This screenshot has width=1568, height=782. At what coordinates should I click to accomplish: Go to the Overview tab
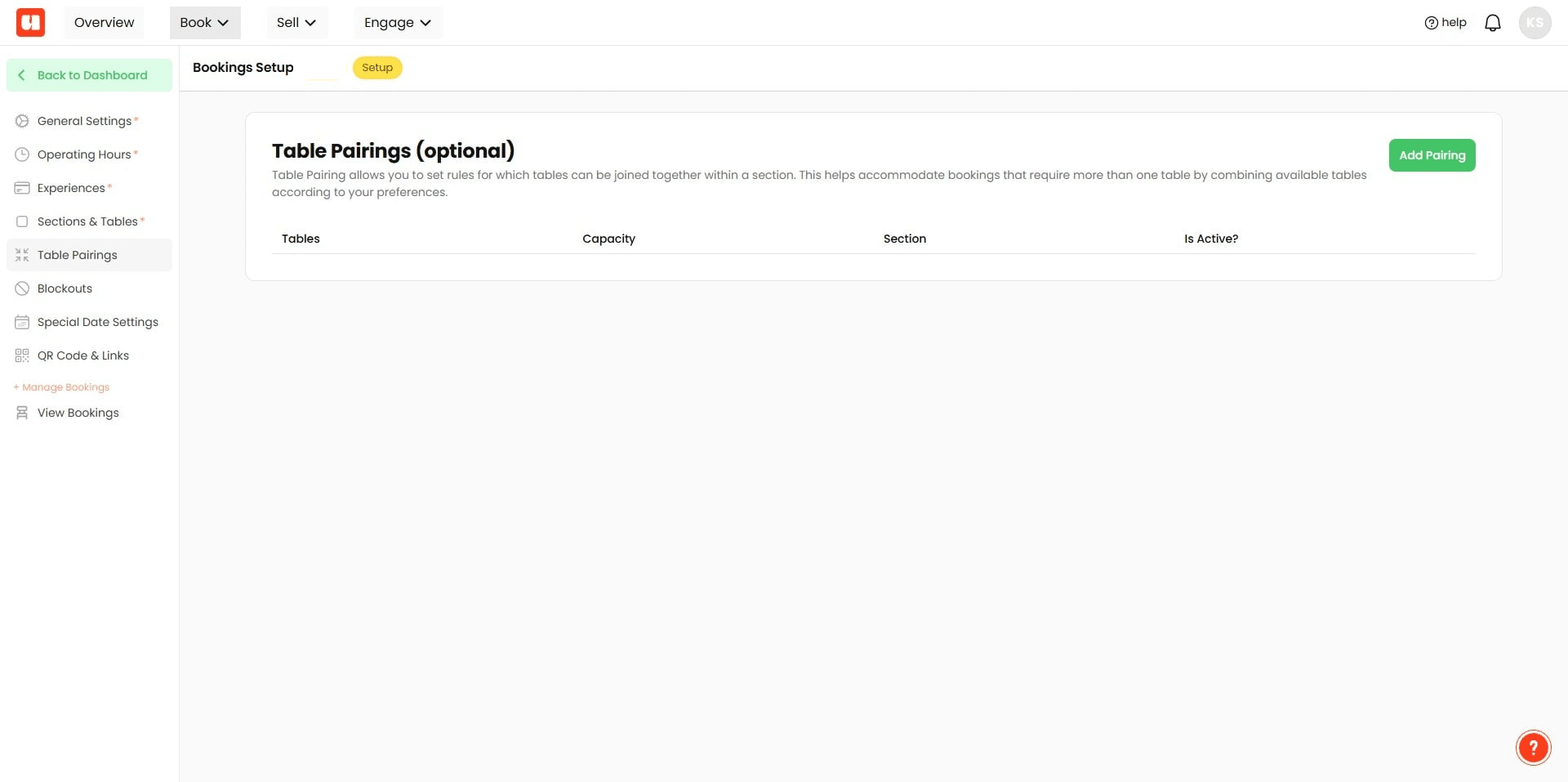click(104, 23)
